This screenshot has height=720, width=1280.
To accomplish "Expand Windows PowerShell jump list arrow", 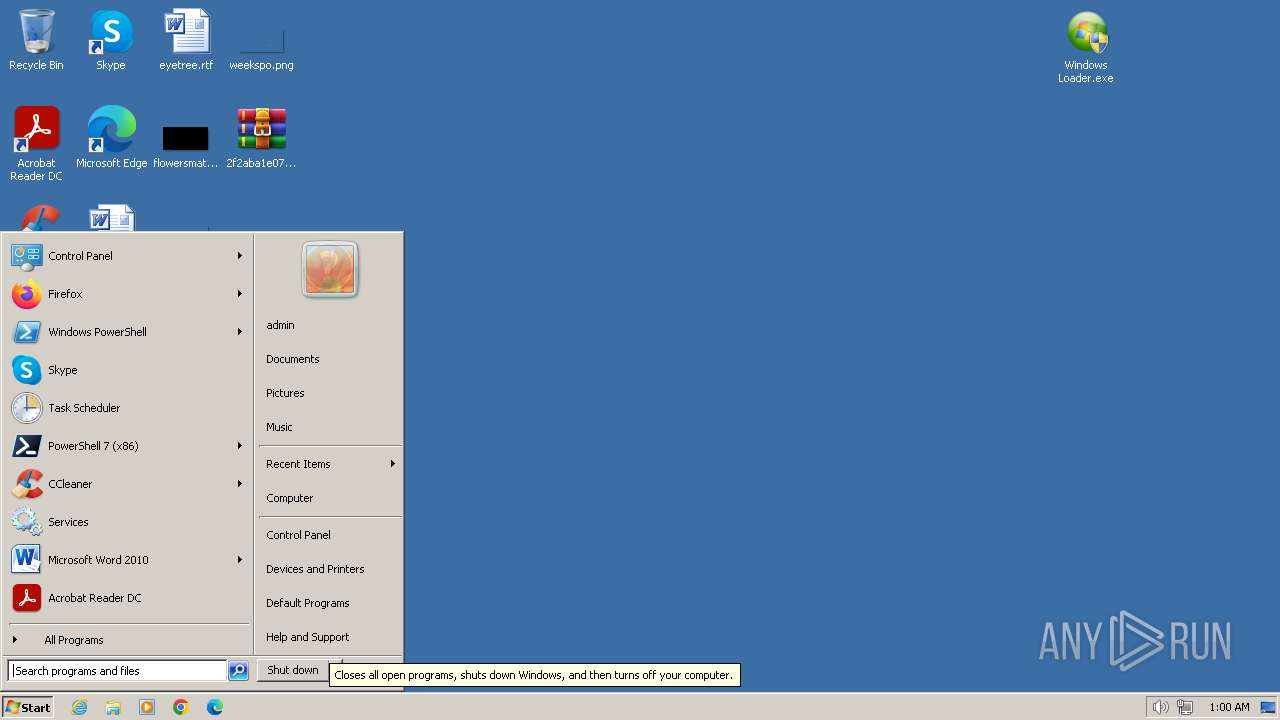I will point(240,332).
